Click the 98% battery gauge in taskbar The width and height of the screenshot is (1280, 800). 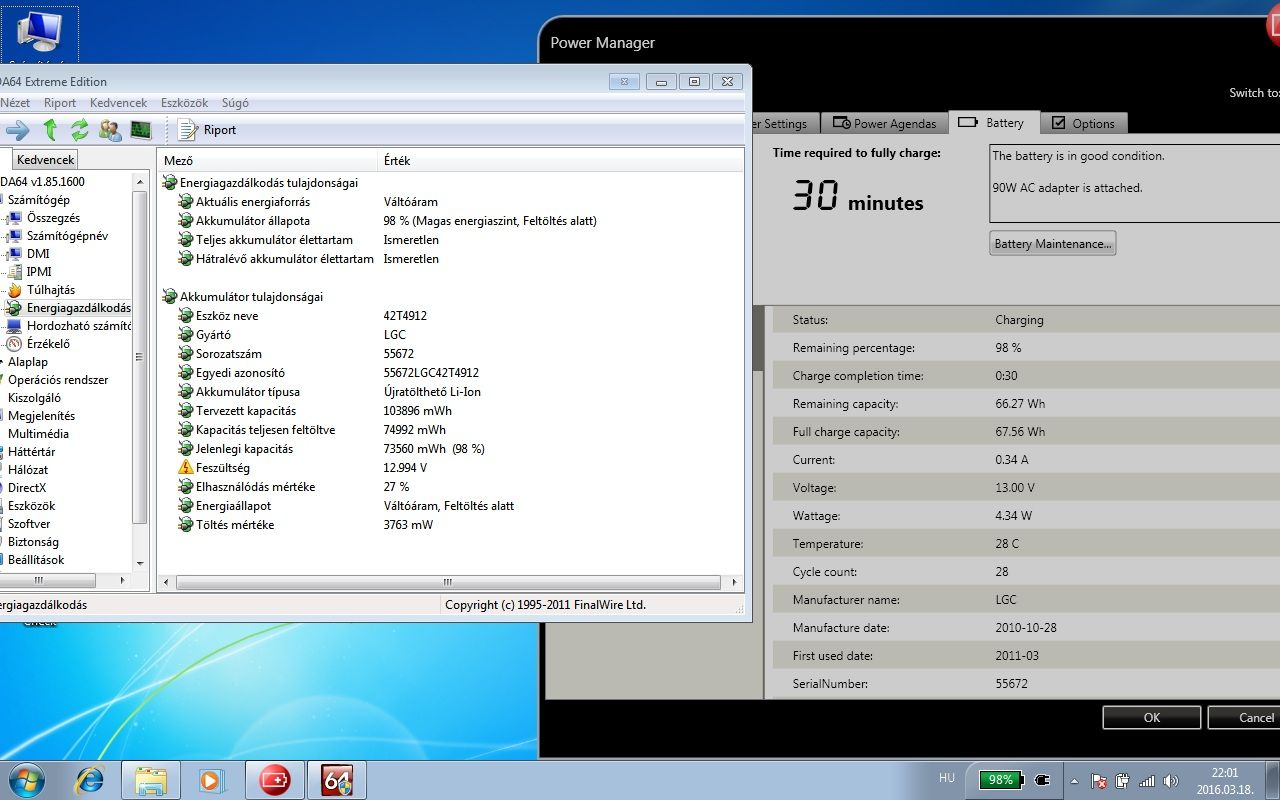(x=1001, y=780)
